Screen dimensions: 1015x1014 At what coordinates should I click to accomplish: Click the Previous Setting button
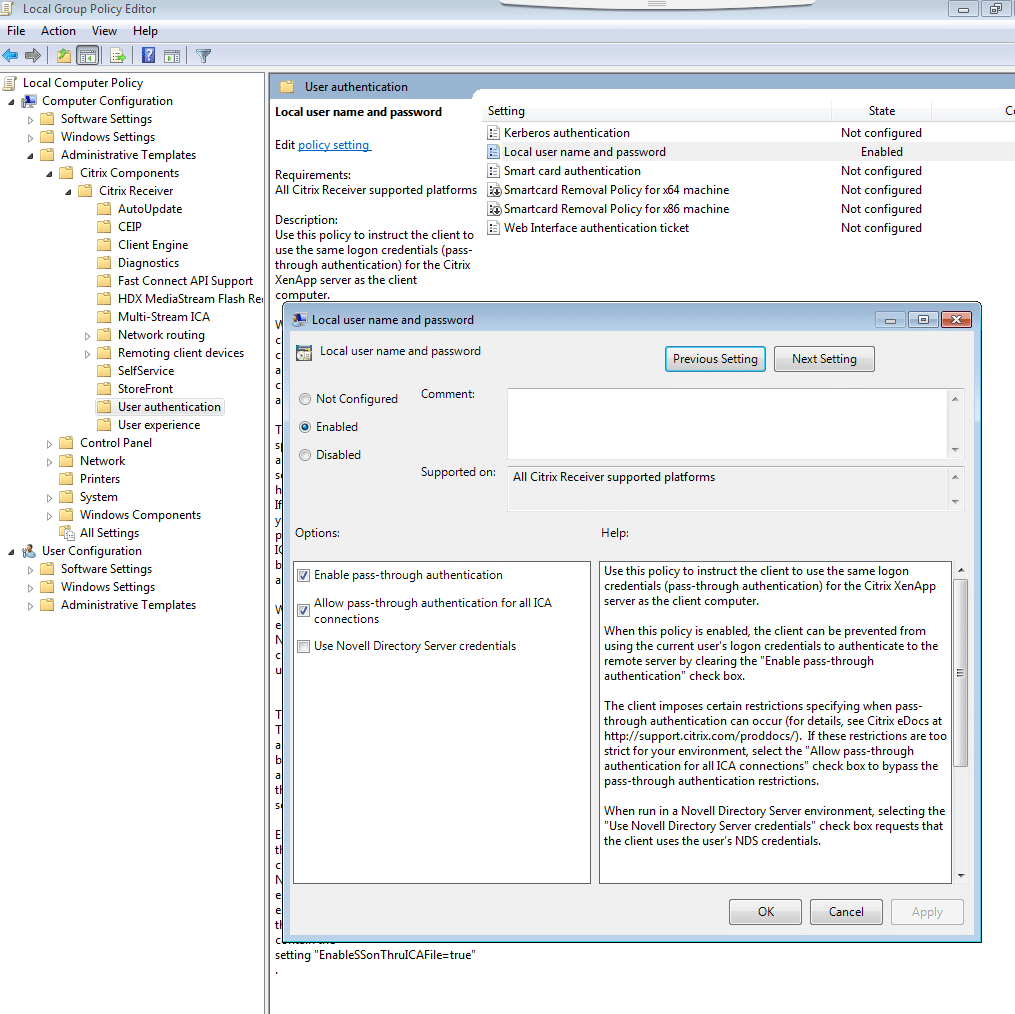(715, 359)
